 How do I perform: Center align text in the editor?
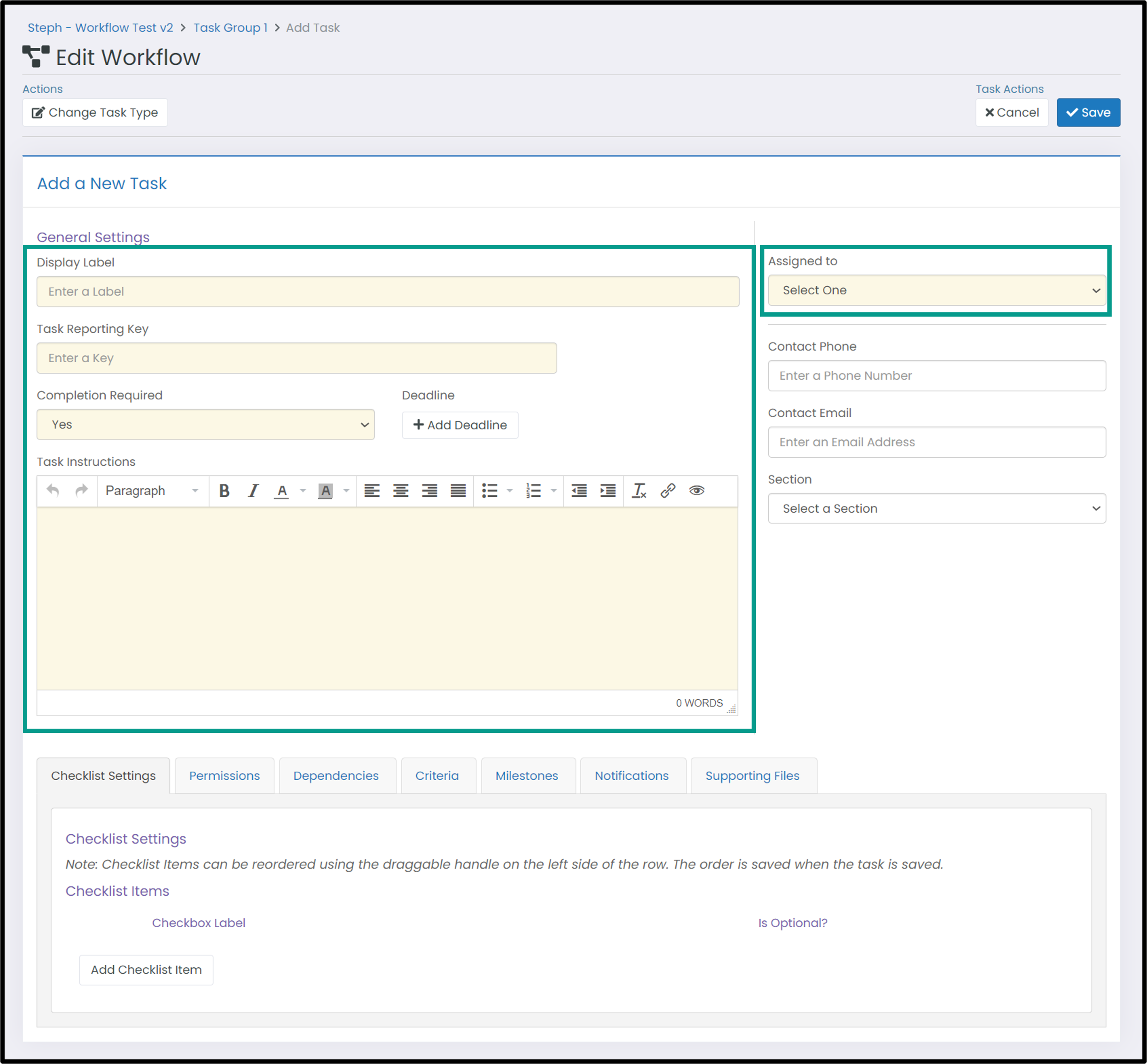click(x=401, y=490)
